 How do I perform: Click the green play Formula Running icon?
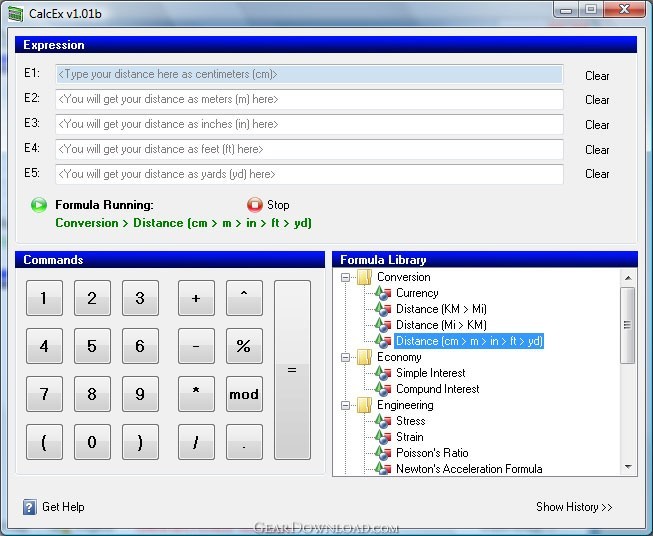click(39, 205)
